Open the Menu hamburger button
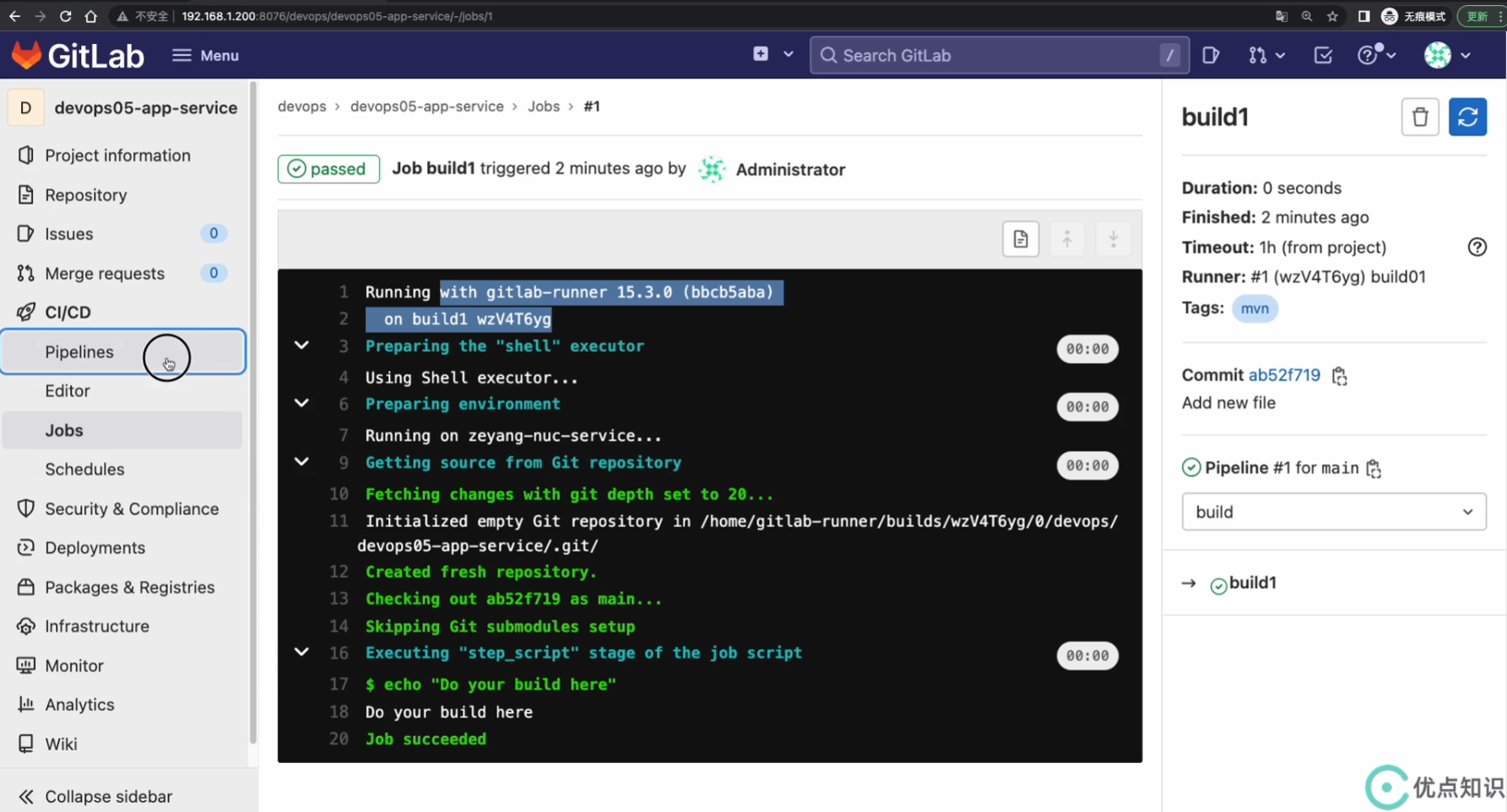Image resolution: width=1507 pixels, height=812 pixels. click(206, 56)
